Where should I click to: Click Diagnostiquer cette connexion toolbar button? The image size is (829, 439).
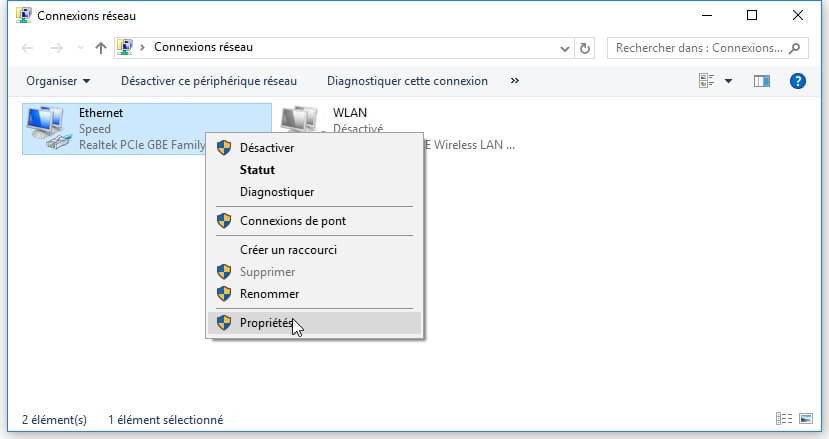(x=407, y=81)
